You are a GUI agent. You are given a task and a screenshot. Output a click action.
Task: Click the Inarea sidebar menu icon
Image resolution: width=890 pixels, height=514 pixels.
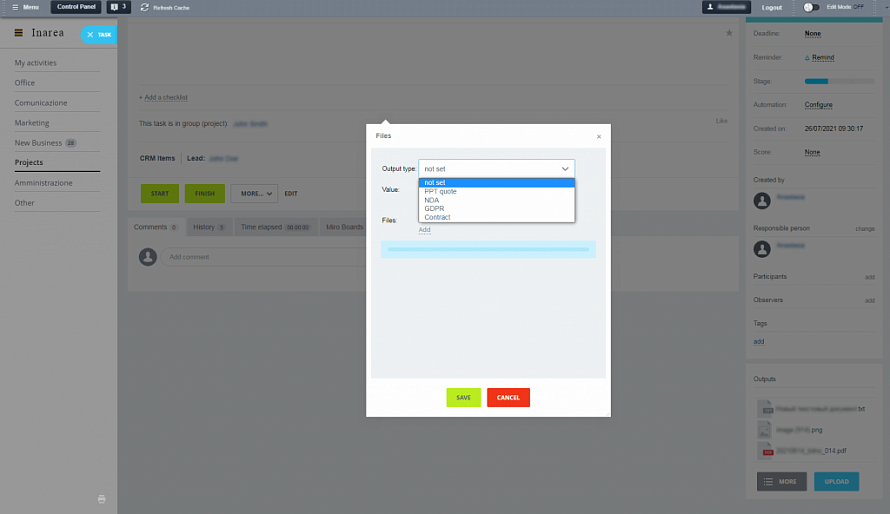pyautogui.click(x=18, y=33)
